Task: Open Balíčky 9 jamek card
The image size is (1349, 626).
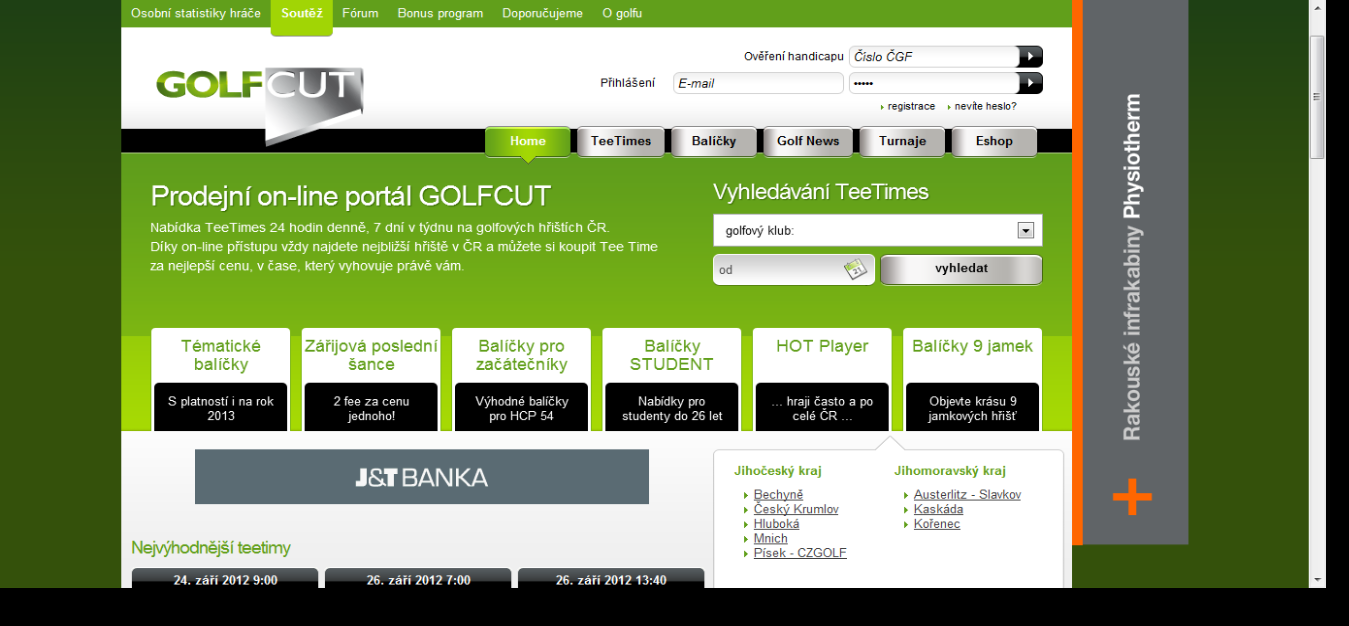Action: pos(972,380)
